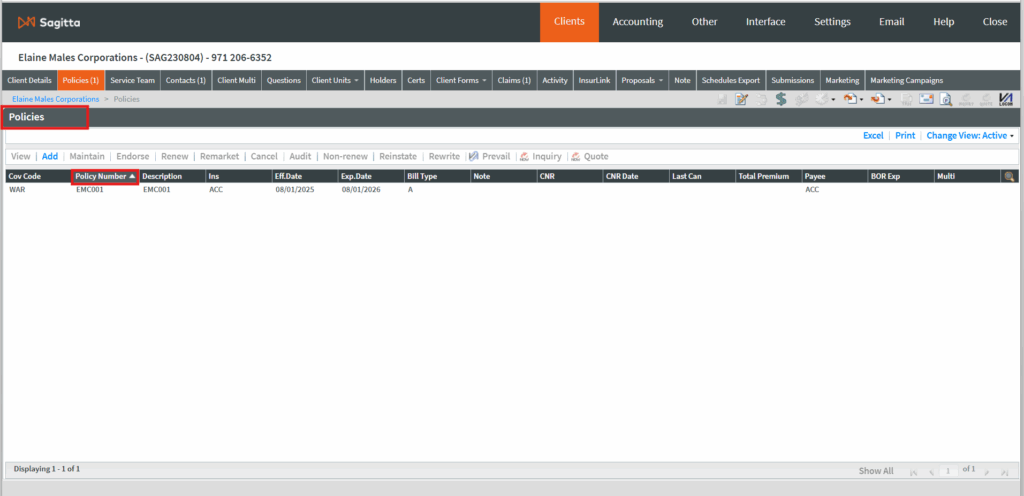
Task: Click the envelope email icon in toolbar
Action: [x=926, y=99]
